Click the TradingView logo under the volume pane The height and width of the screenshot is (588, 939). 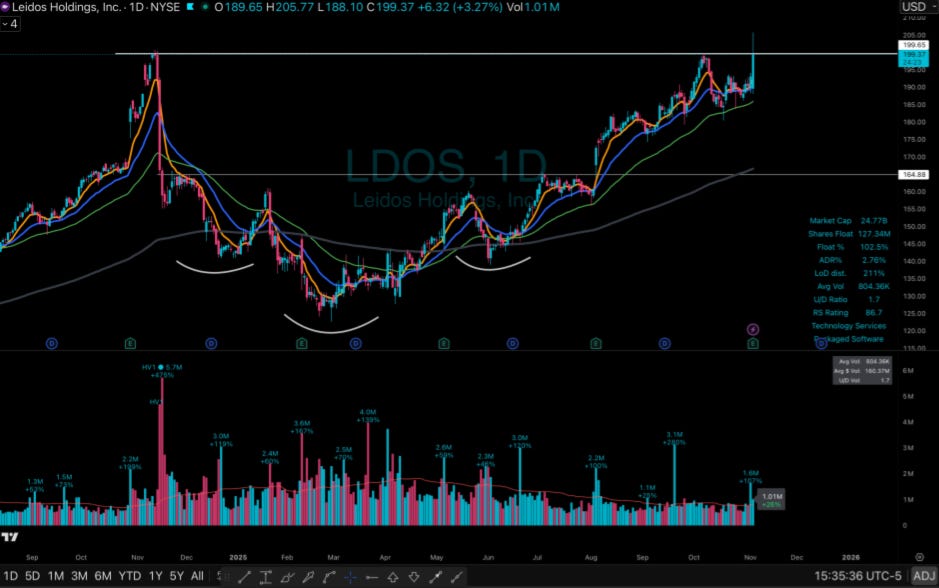point(10,537)
